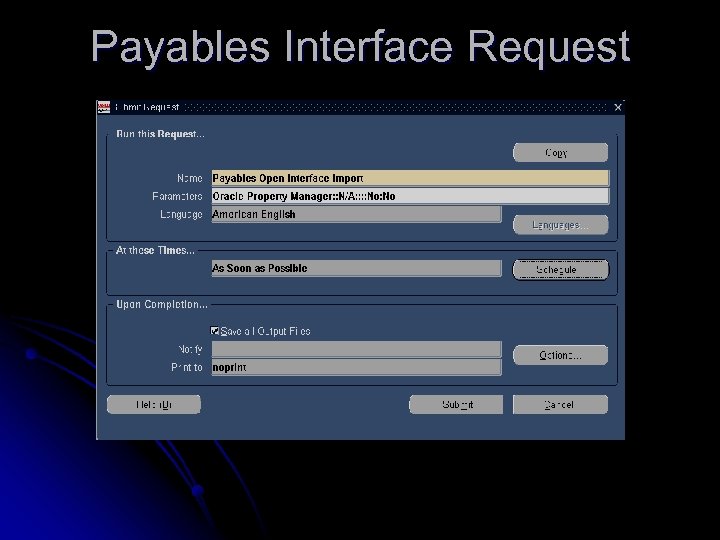Click the Help button

point(154,405)
